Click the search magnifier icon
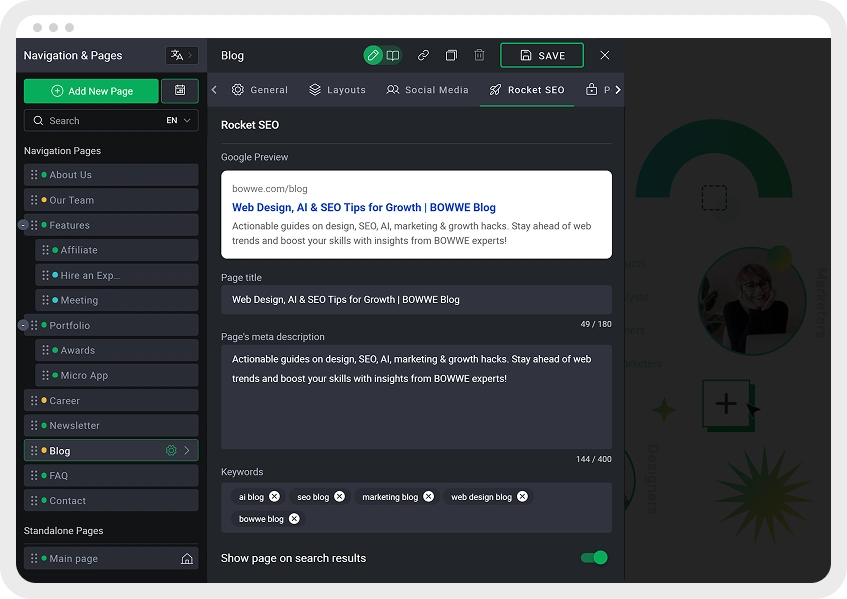The height and width of the screenshot is (599, 847). pyautogui.click(x=38, y=120)
